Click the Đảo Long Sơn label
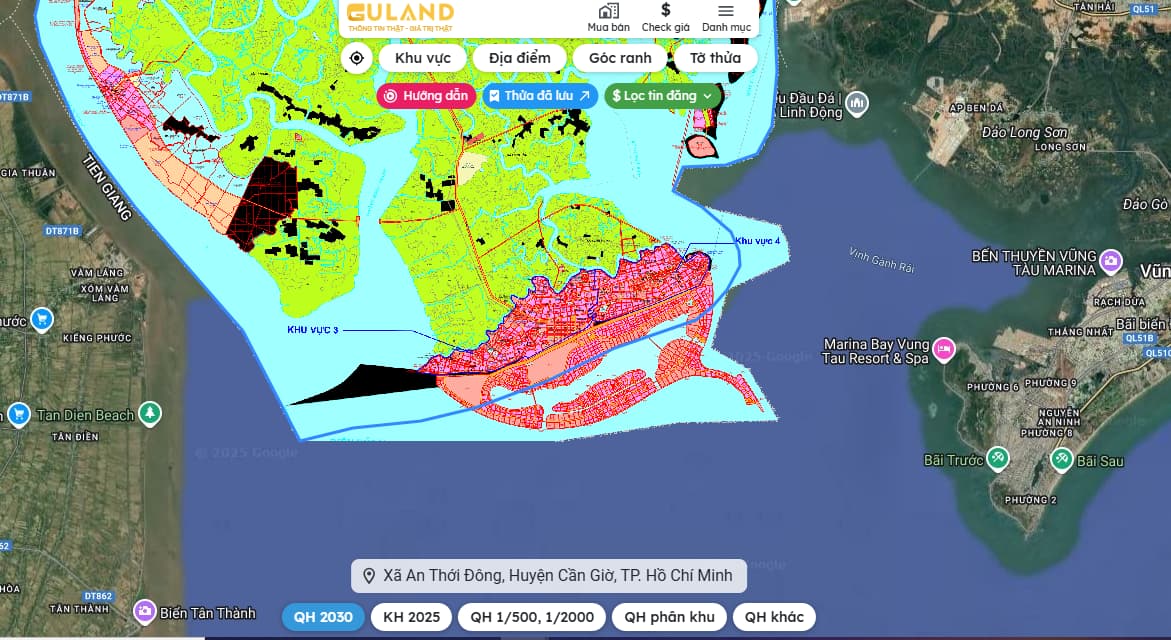 point(1025,132)
